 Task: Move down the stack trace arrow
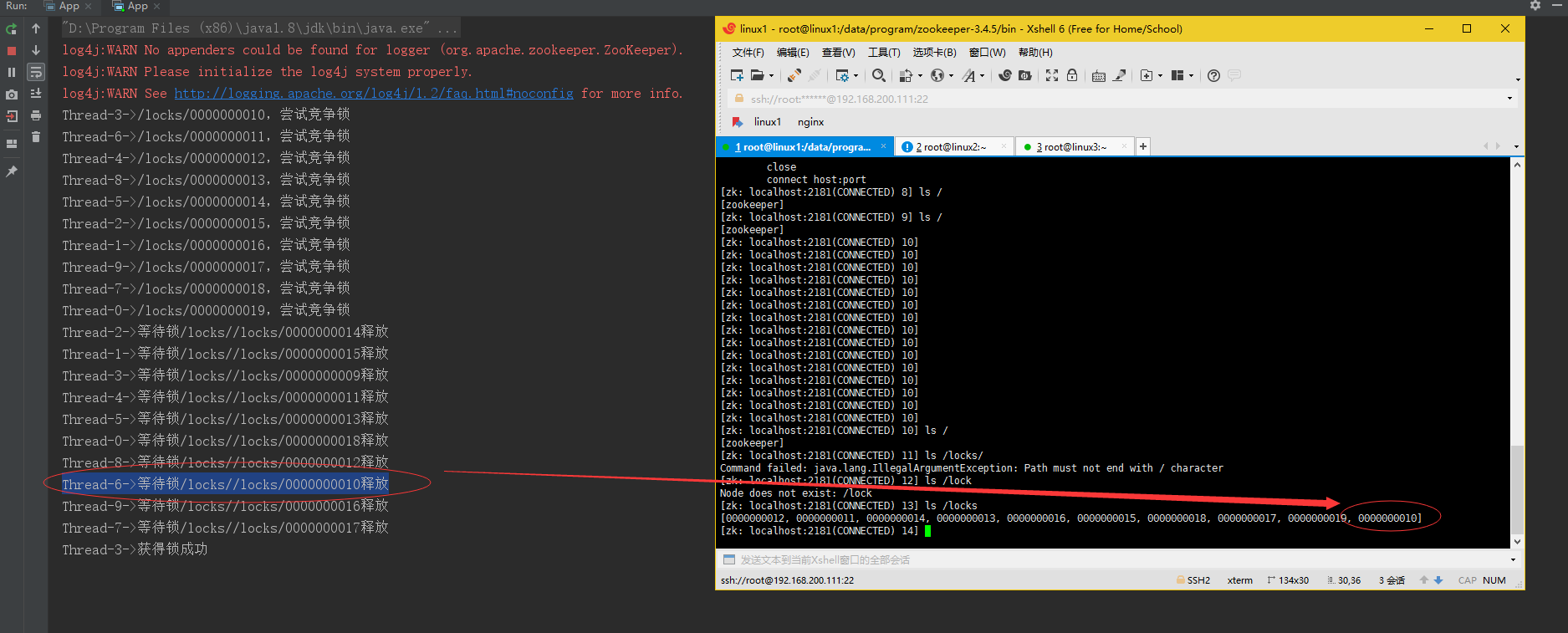click(36, 51)
